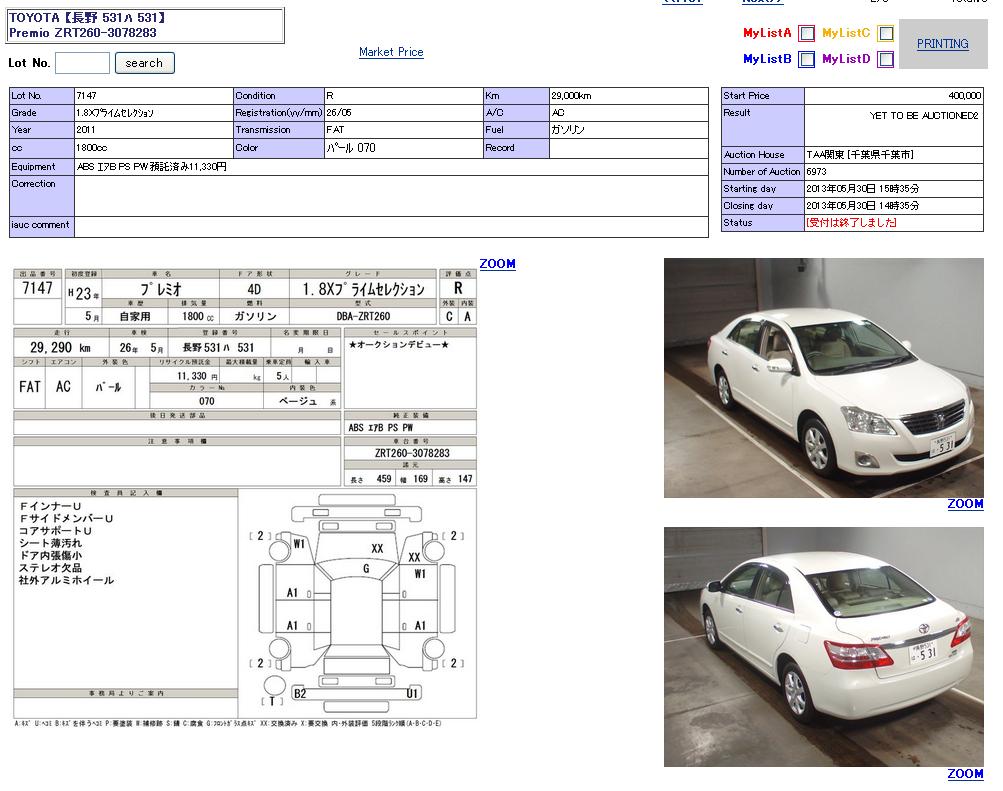
Task: Click the Premio ZRT260-3078283 title box
Action: point(145,26)
